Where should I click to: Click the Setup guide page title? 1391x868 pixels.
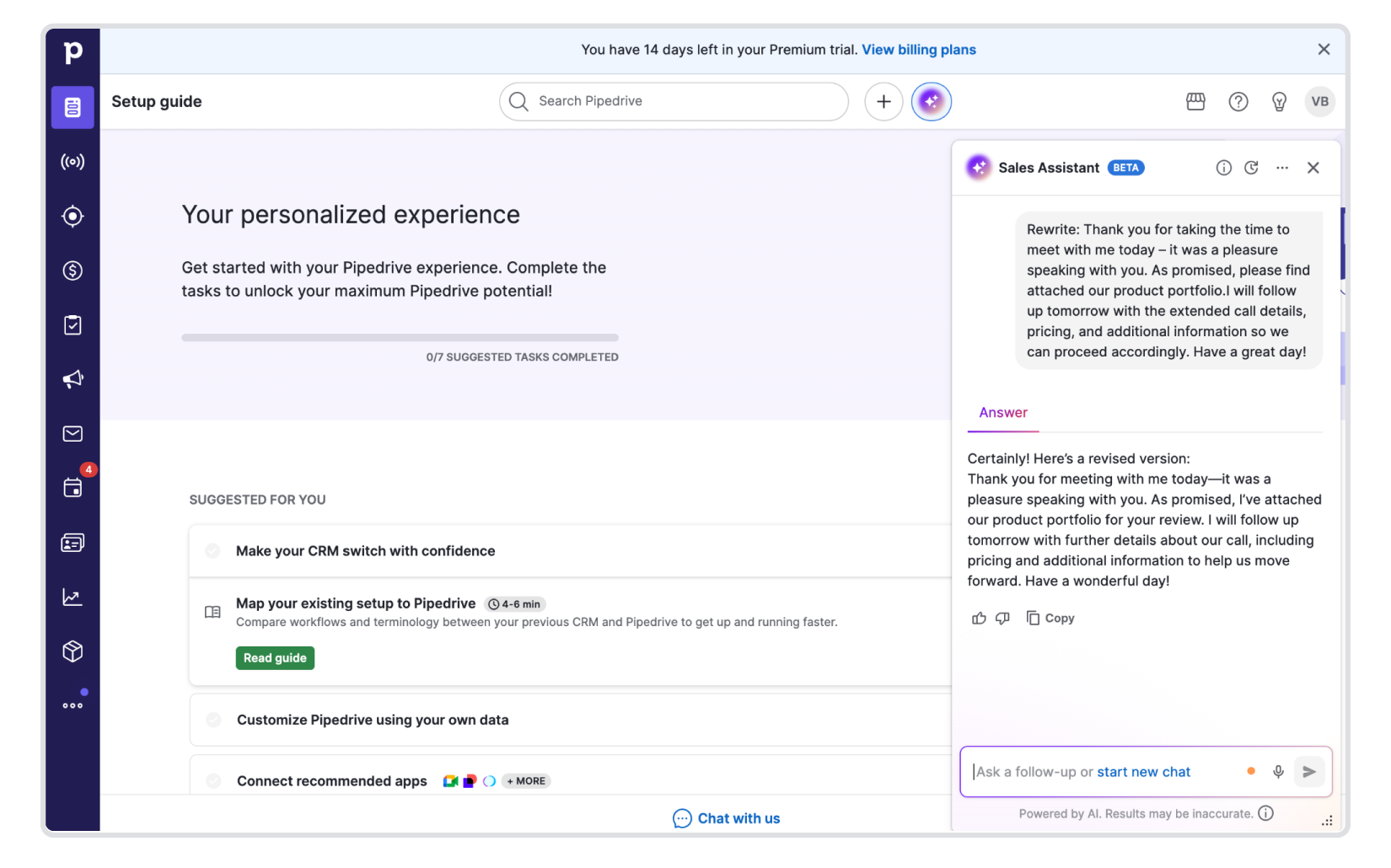(157, 102)
